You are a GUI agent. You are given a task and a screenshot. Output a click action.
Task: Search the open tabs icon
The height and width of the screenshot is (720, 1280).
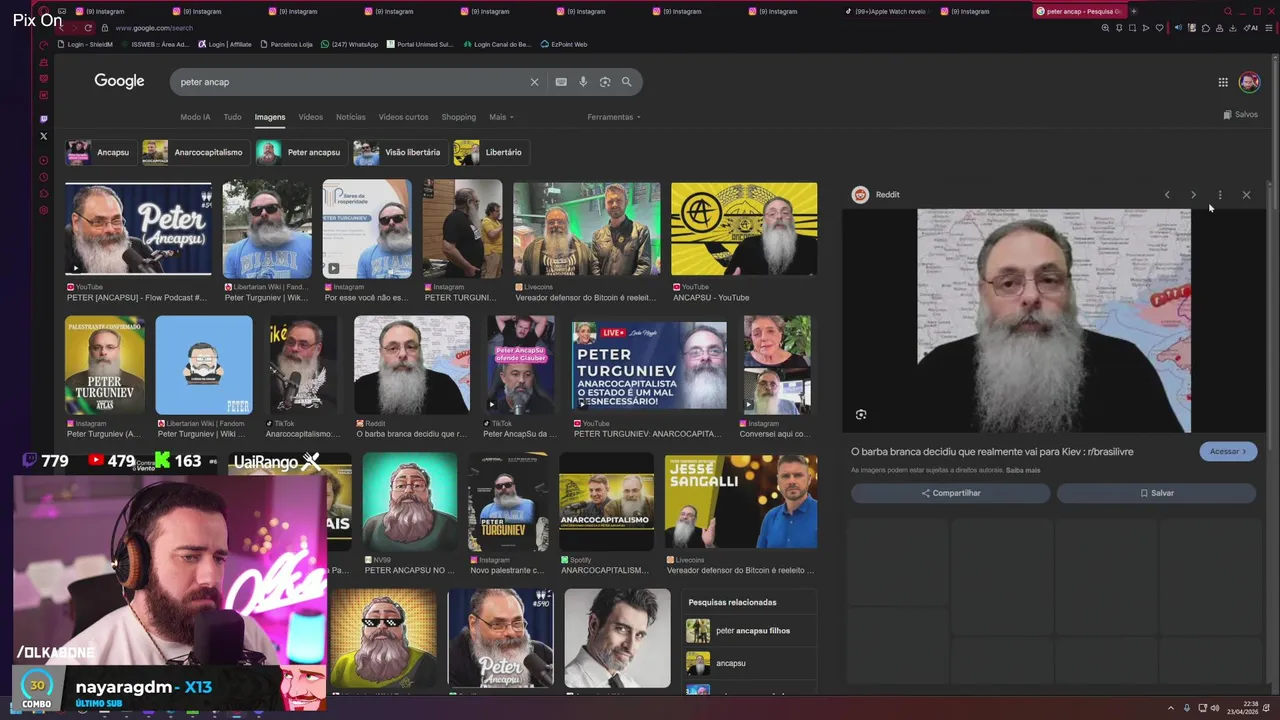click(1229, 11)
